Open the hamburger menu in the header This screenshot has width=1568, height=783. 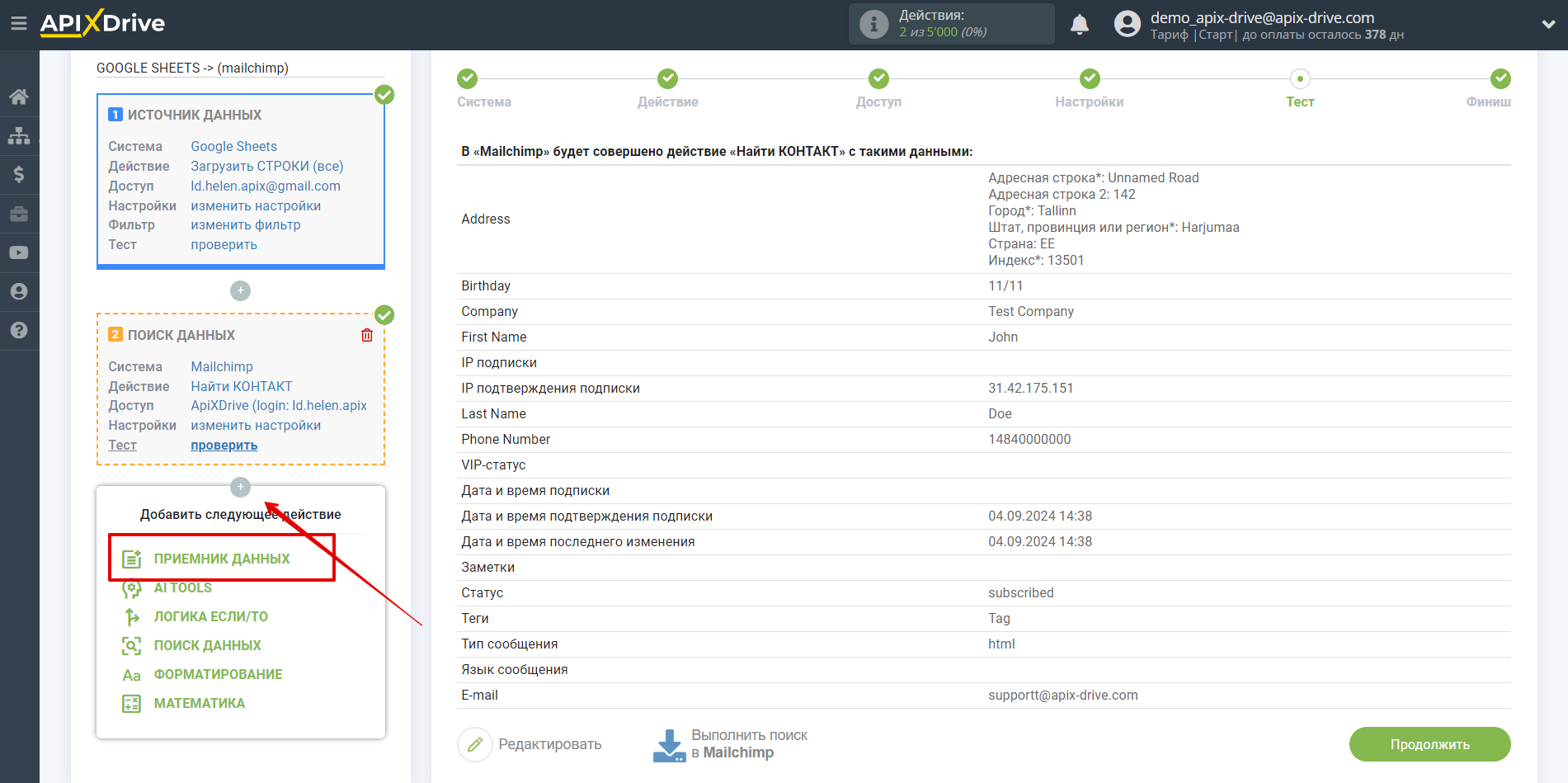coord(19,23)
